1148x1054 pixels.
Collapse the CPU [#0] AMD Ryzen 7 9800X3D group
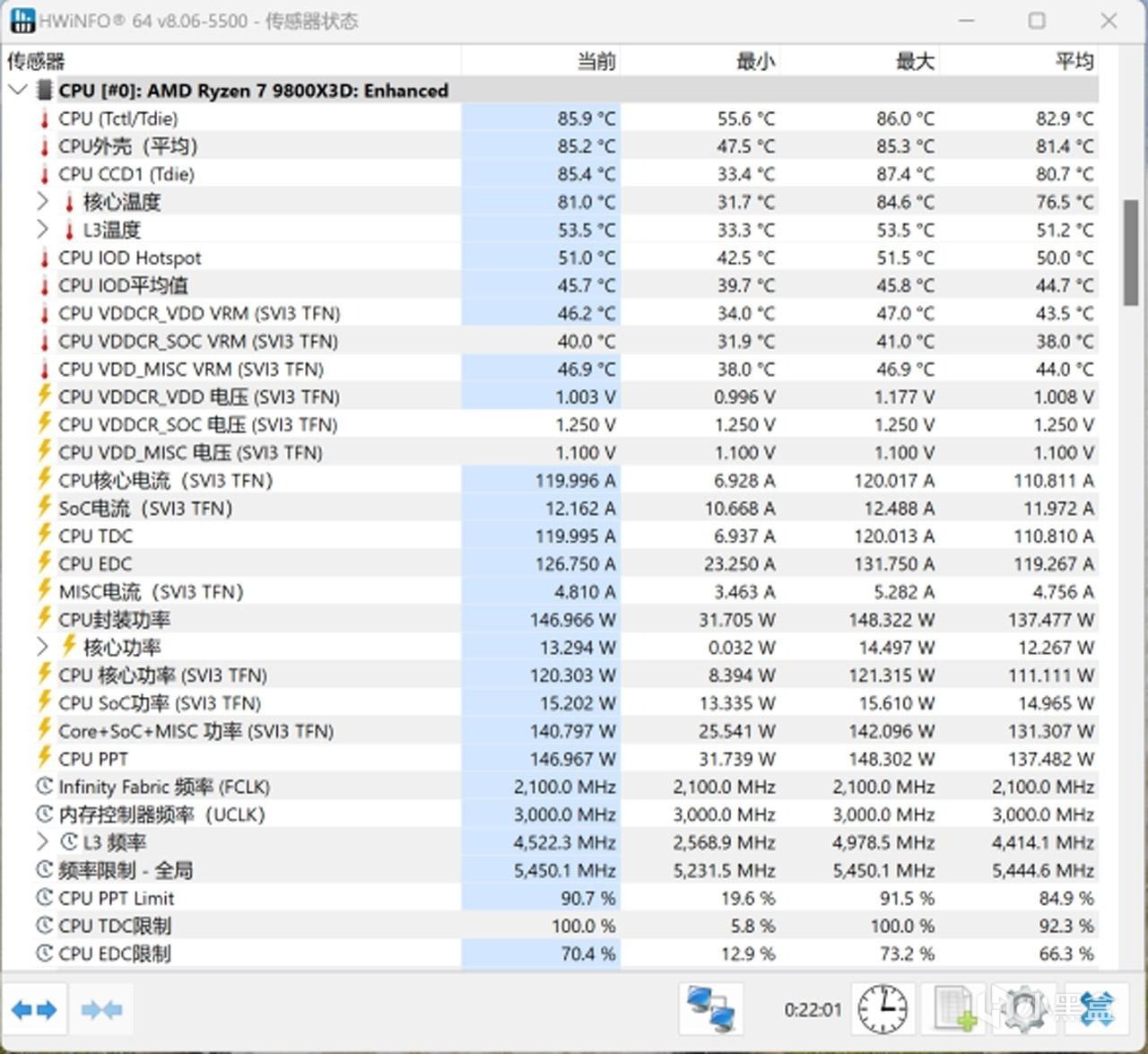[17, 90]
